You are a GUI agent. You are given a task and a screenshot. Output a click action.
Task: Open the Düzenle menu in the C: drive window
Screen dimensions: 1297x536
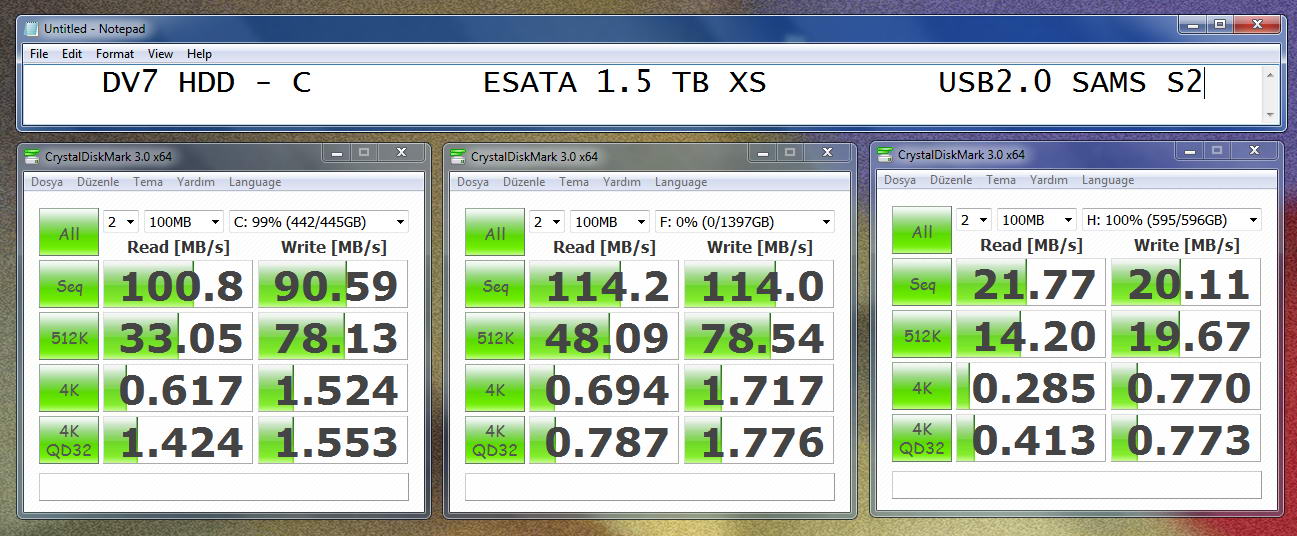(x=98, y=182)
